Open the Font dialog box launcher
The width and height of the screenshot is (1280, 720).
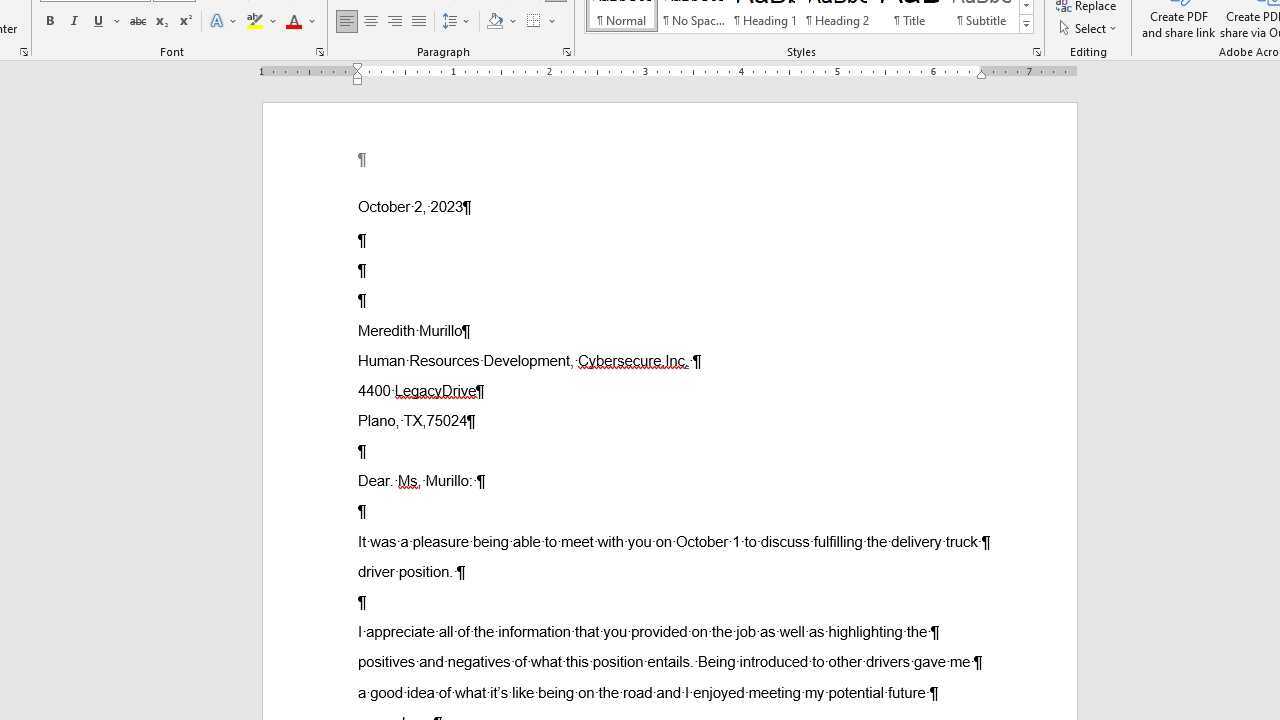[320, 51]
